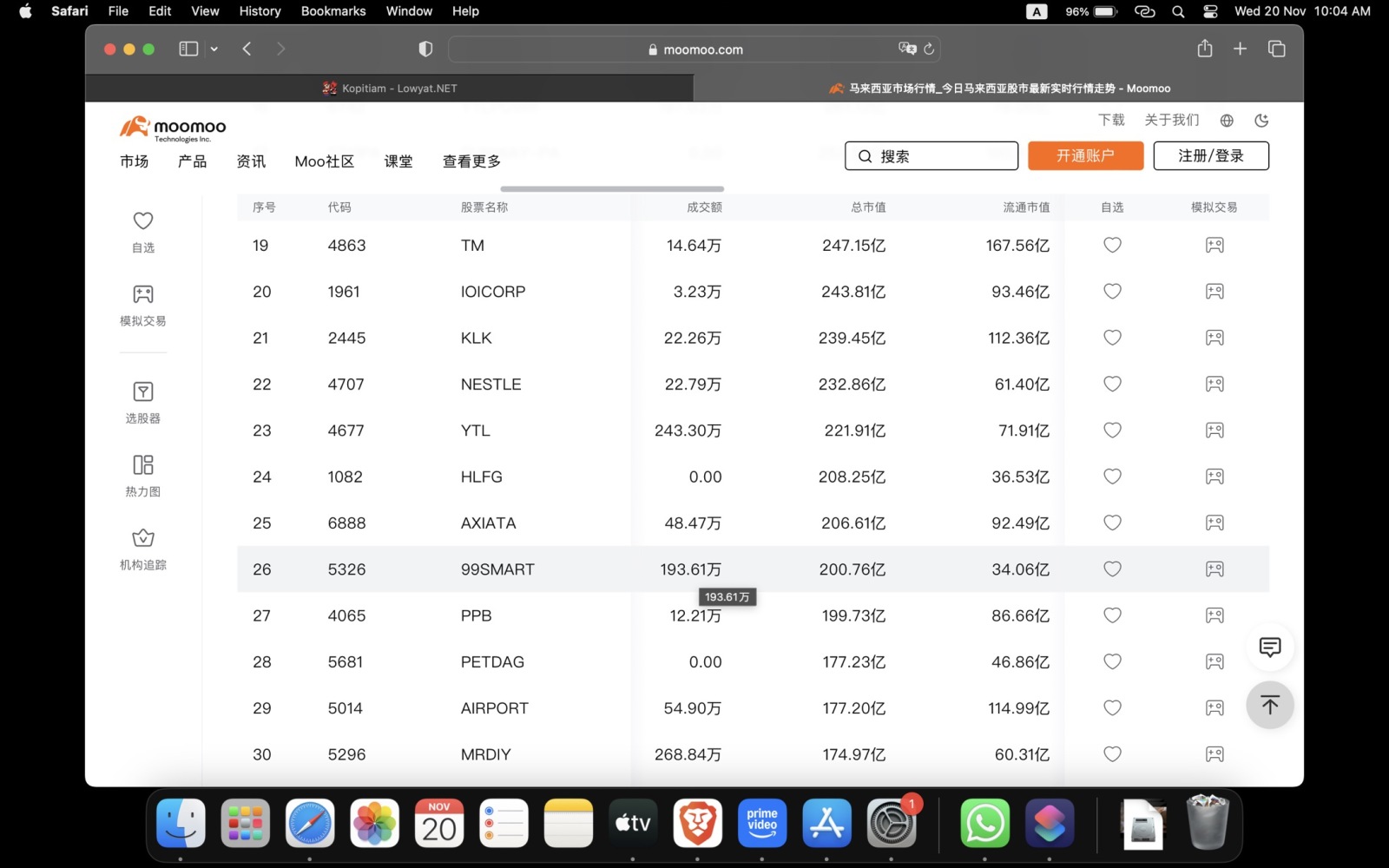The height and width of the screenshot is (868, 1389).
Task: Click paper trade icon in MRDIY row
Action: (1215, 754)
